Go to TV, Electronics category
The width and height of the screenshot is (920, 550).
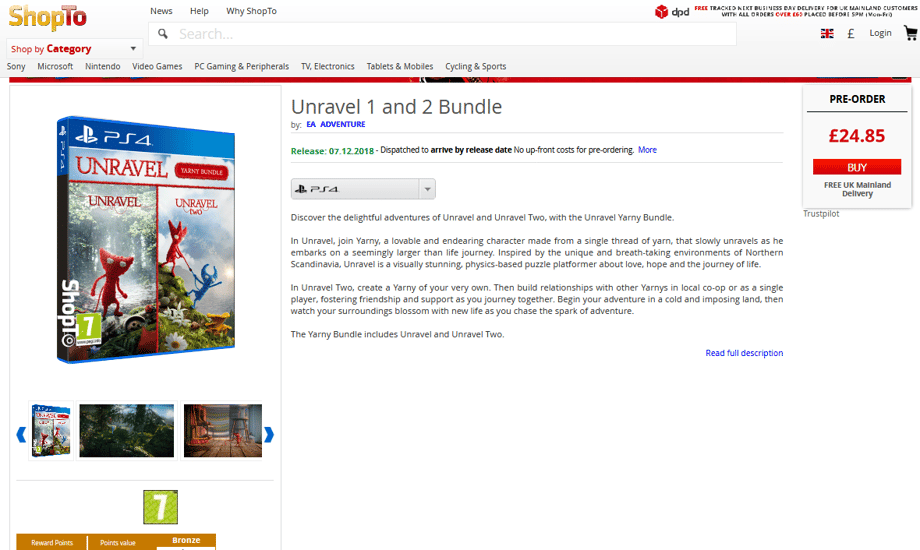(328, 66)
